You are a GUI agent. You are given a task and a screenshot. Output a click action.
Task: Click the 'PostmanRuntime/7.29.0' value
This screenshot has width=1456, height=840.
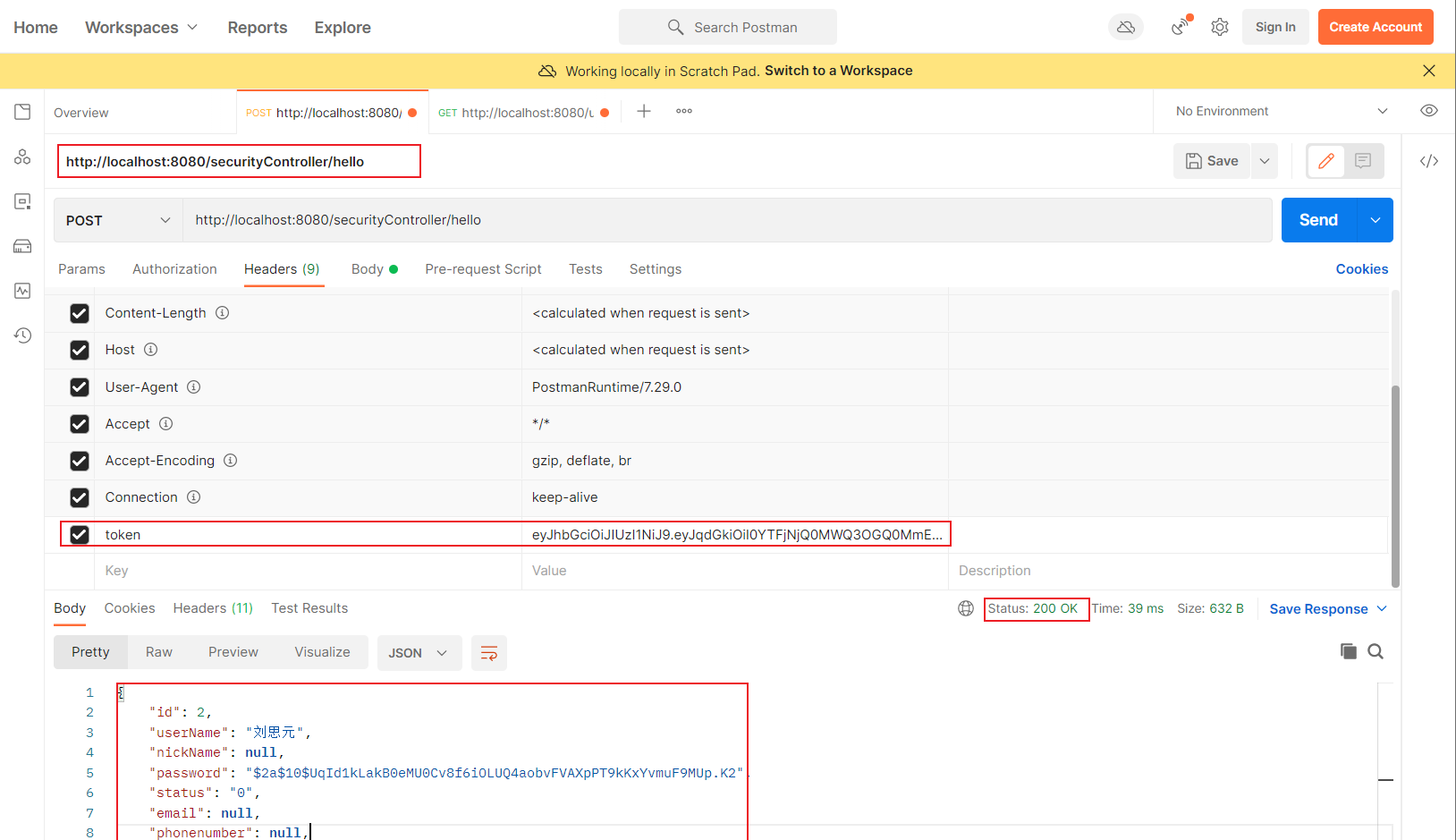[x=606, y=387]
